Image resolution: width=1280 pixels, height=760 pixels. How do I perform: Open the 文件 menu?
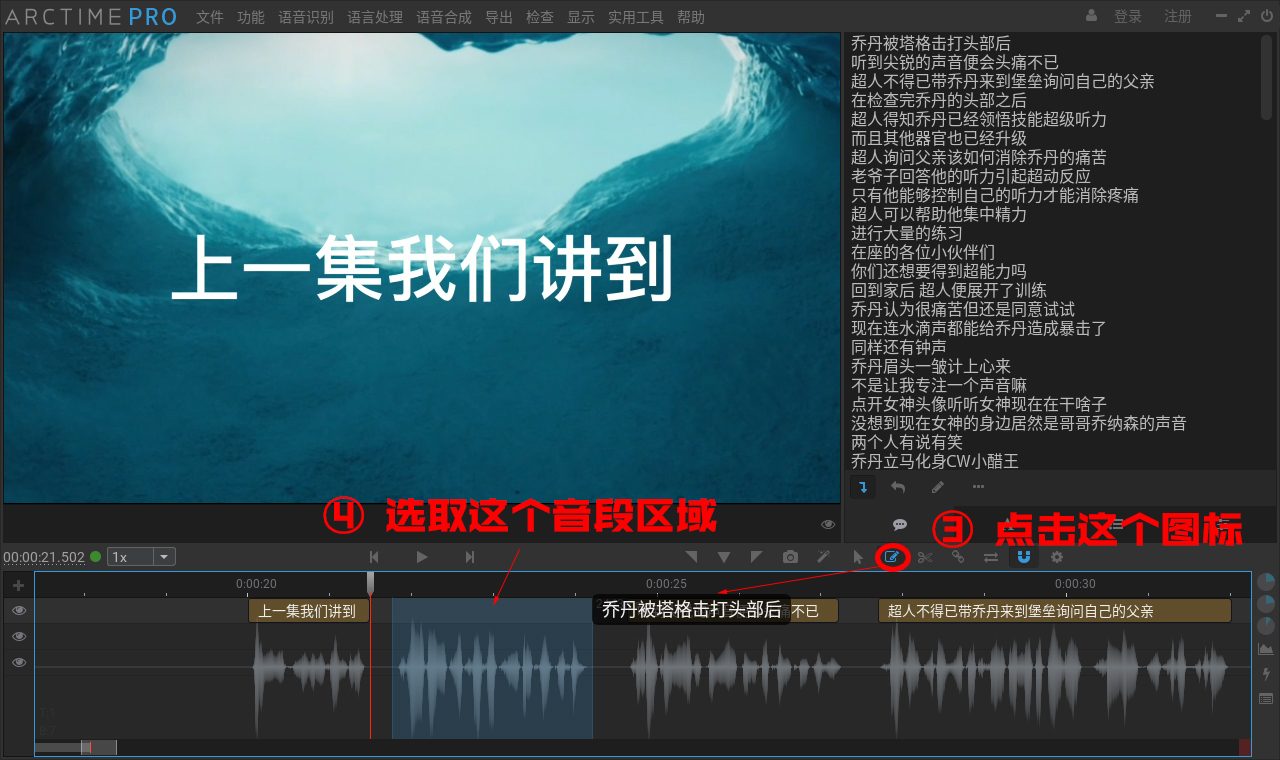pos(209,16)
